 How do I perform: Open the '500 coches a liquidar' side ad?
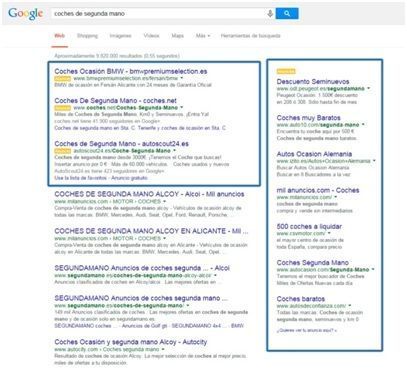pyautogui.click(x=309, y=227)
